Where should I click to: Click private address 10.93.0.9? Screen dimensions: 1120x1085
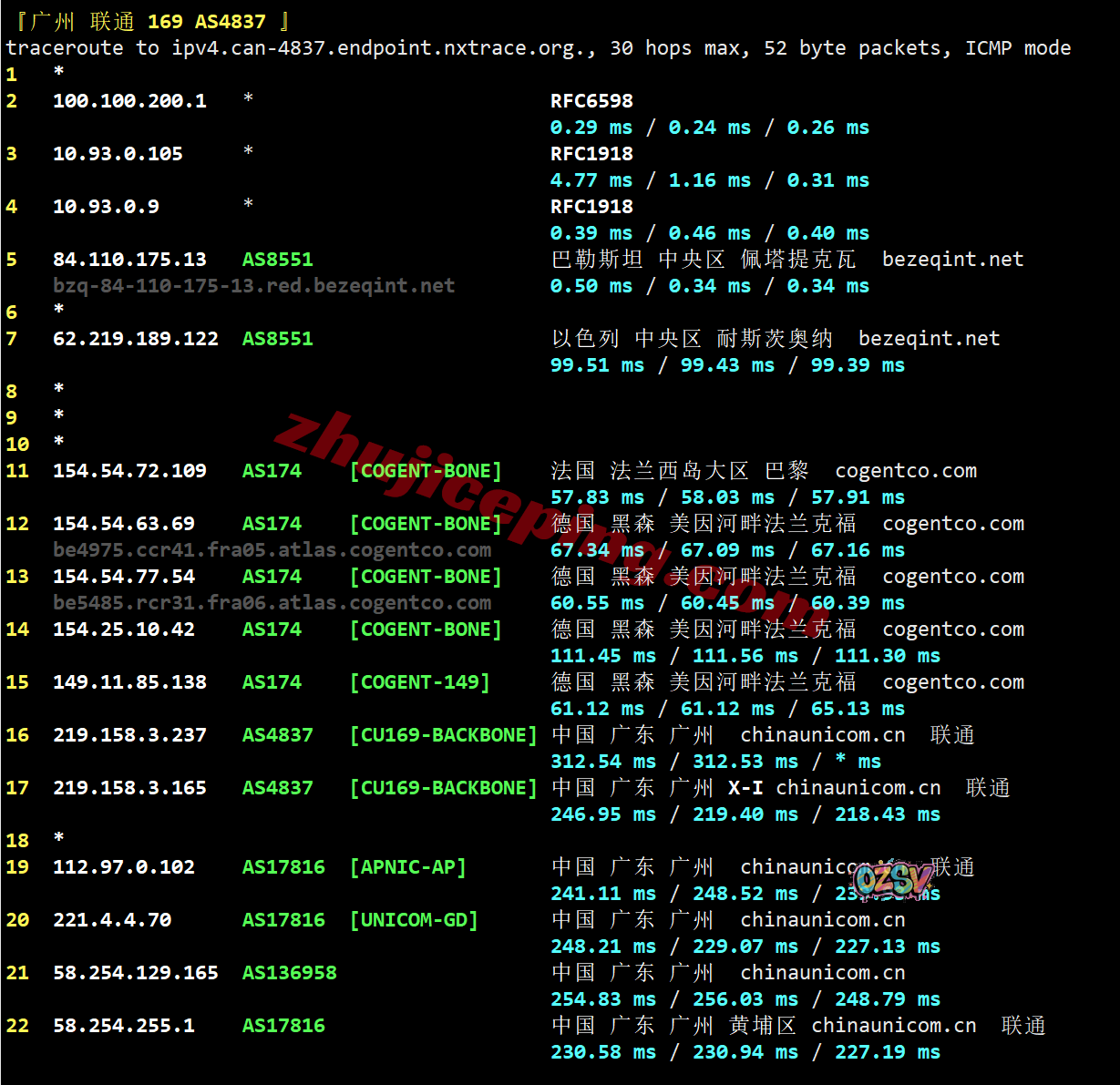tap(106, 207)
